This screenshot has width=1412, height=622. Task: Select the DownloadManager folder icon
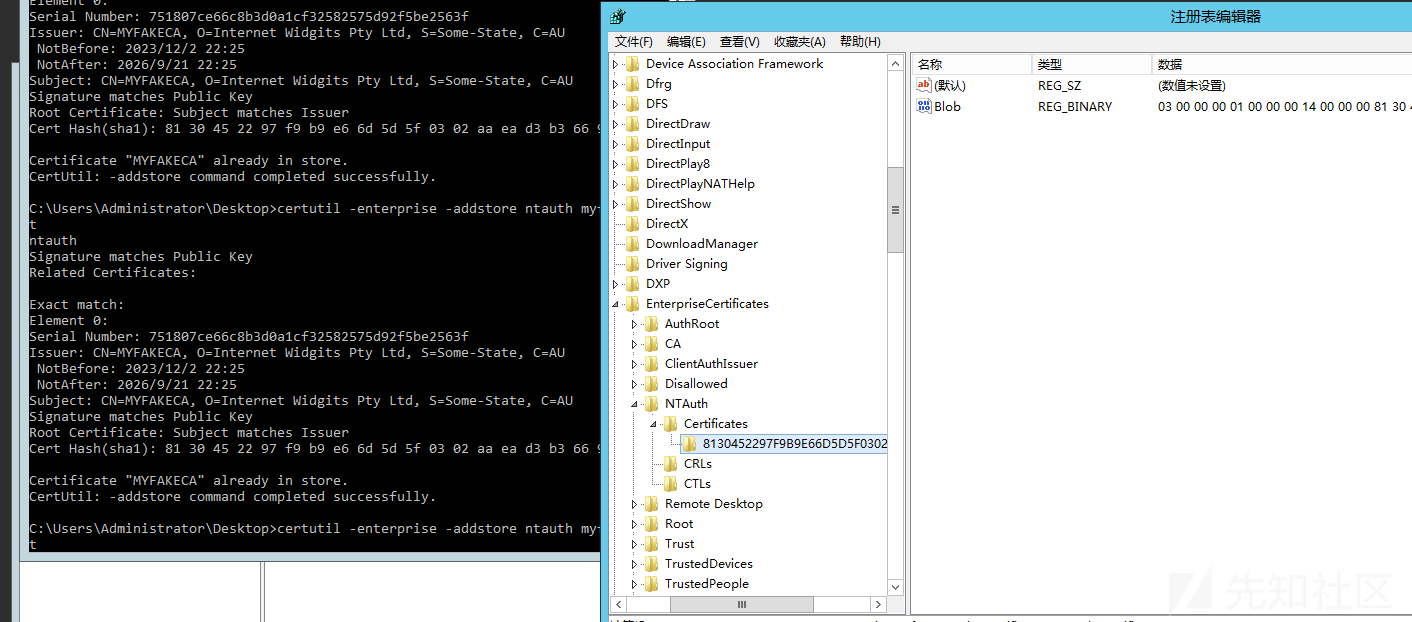632,244
